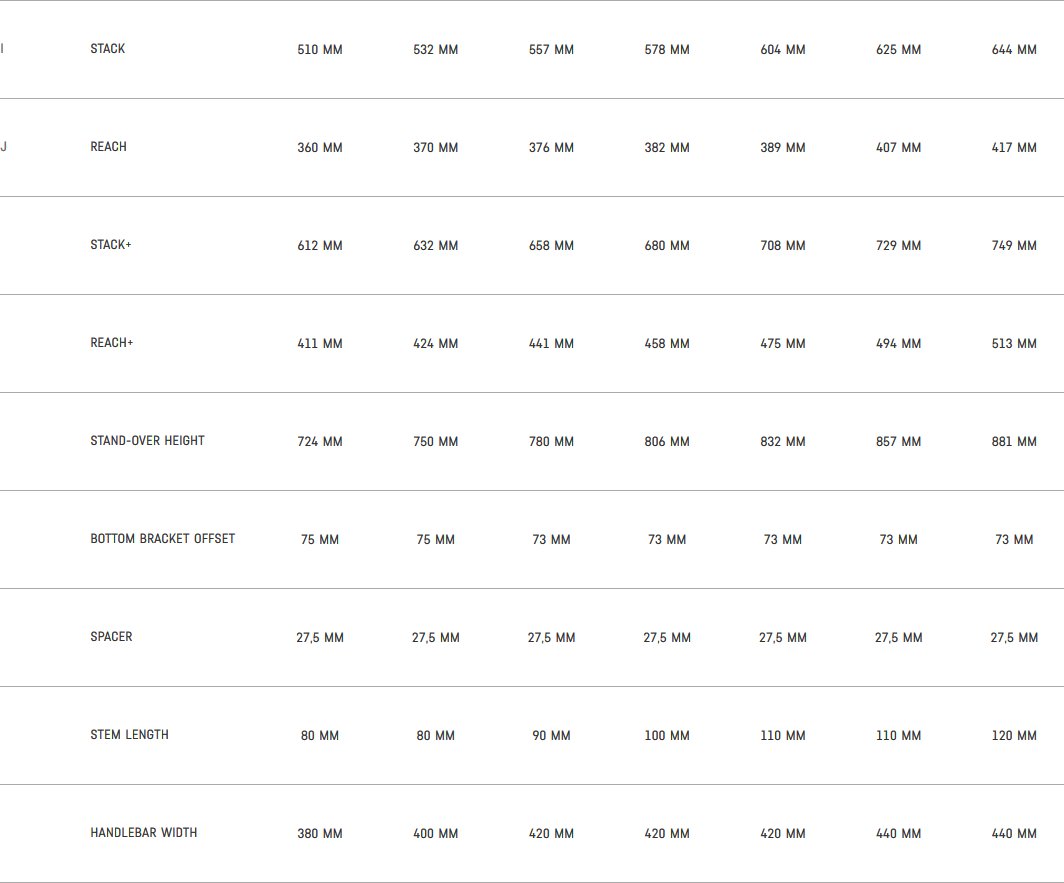Click the 510 MM stack value
This screenshot has width=1064, height=883.
tap(320, 50)
